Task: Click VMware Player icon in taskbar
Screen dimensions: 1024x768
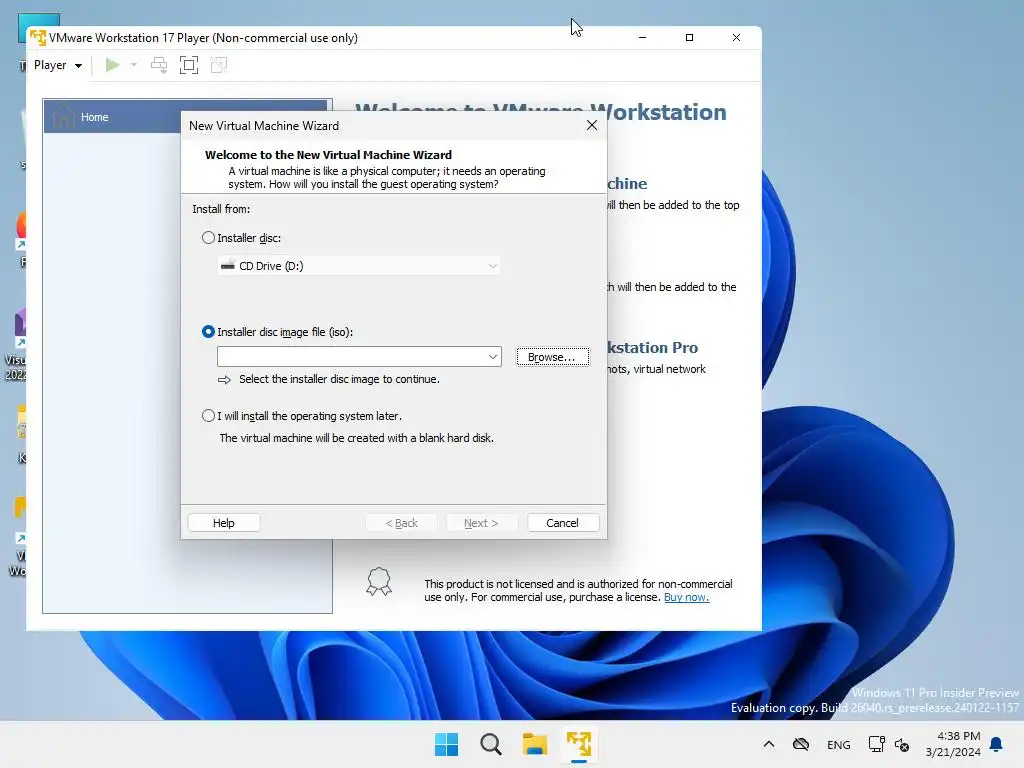Action: tap(579, 744)
